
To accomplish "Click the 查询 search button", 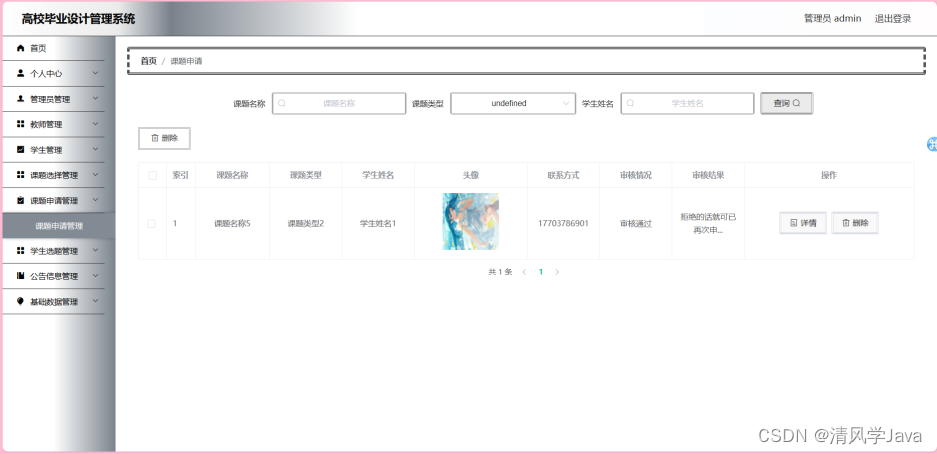I will [x=786, y=103].
